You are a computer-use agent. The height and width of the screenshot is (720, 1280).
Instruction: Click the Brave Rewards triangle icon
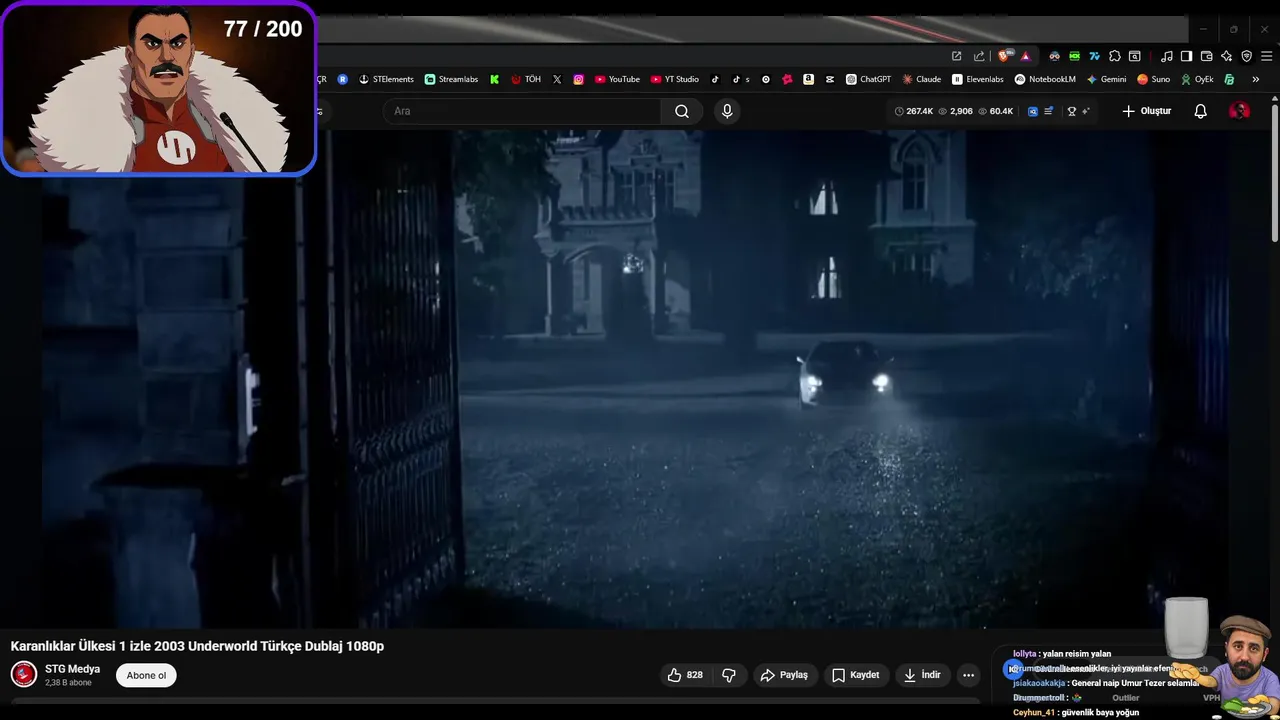(x=1025, y=56)
